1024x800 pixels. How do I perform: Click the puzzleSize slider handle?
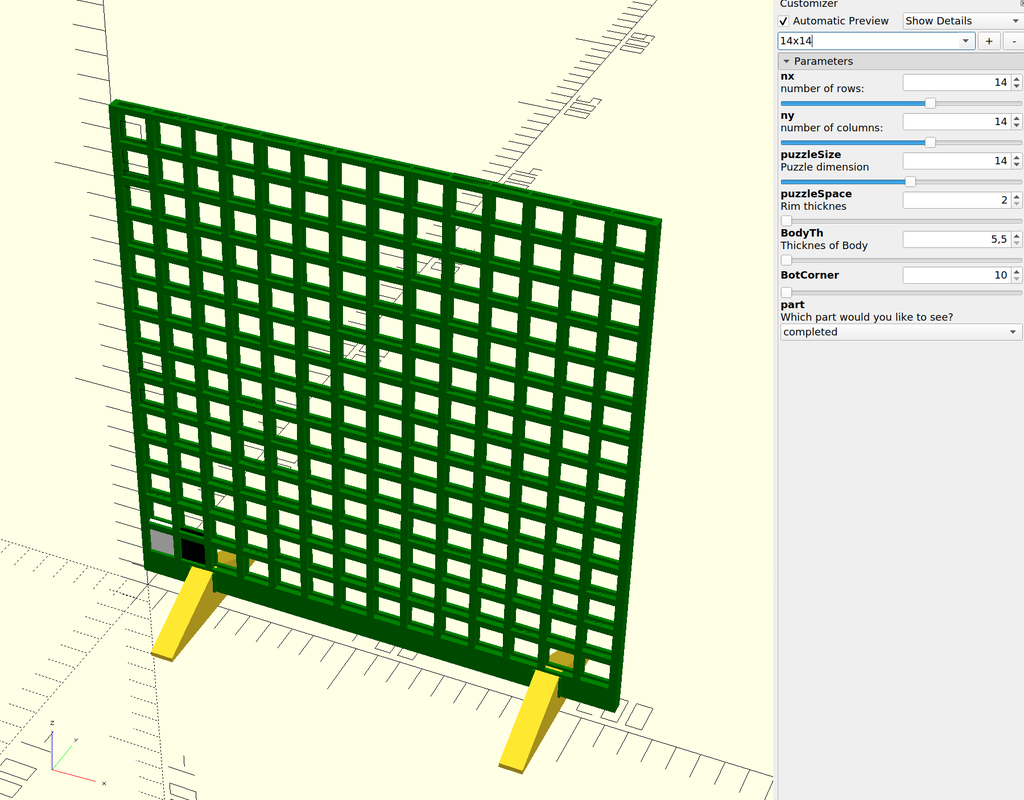[910, 181]
